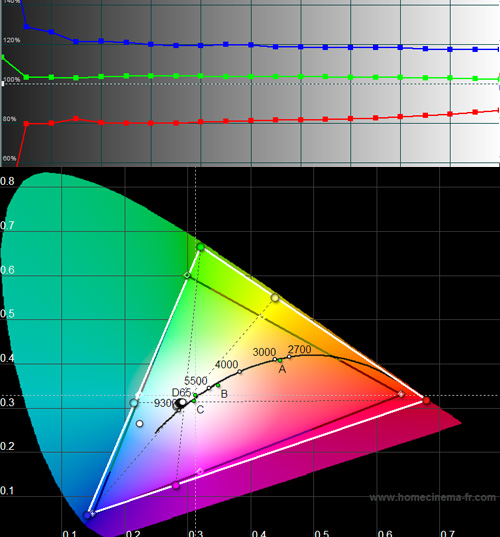500x537 pixels.
Task: Click the 2700 color temperature label
Action: coord(300,349)
